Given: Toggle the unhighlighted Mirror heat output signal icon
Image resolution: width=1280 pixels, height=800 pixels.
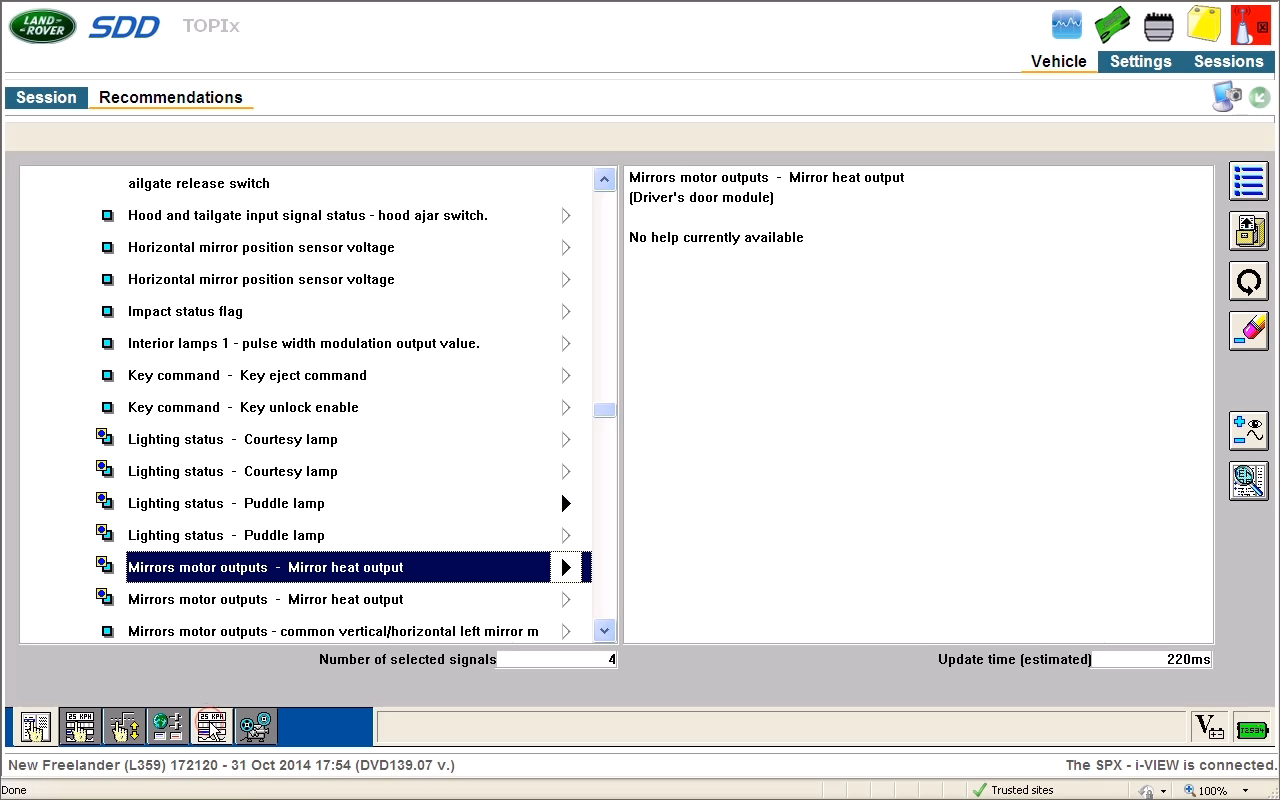Looking at the screenshot, I should [x=104, y=597].
